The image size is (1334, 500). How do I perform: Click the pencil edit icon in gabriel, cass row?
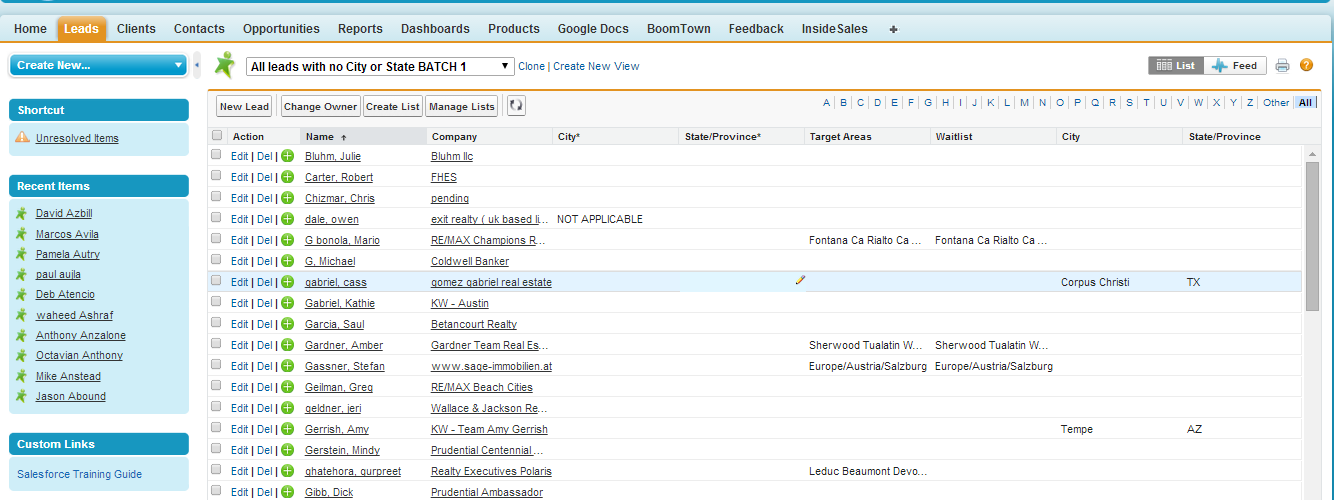pyautogui.click(x=799, y=281)
